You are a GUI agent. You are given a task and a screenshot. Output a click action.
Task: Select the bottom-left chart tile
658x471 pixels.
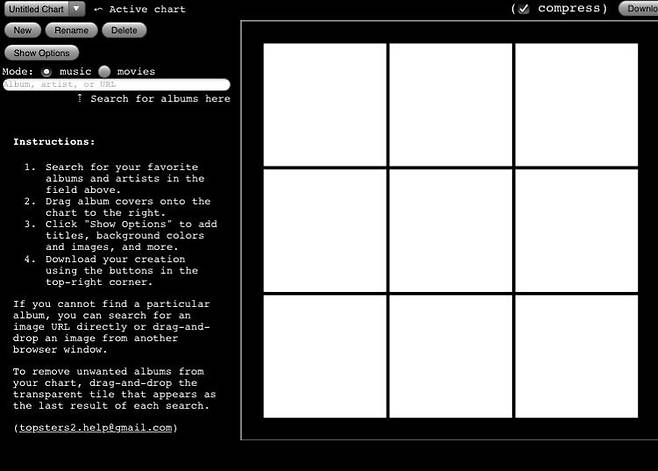(325, 356)
